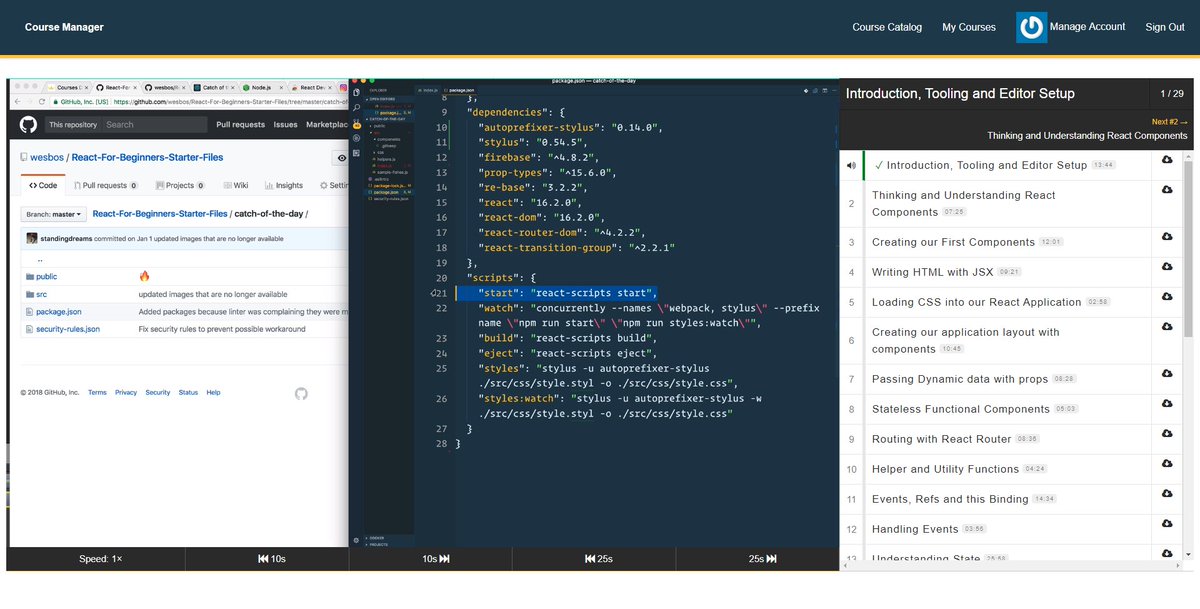Viewport: 1200px width, 609px height.
Task: Click the public folder icon in the video
Action: click(29, 276)
